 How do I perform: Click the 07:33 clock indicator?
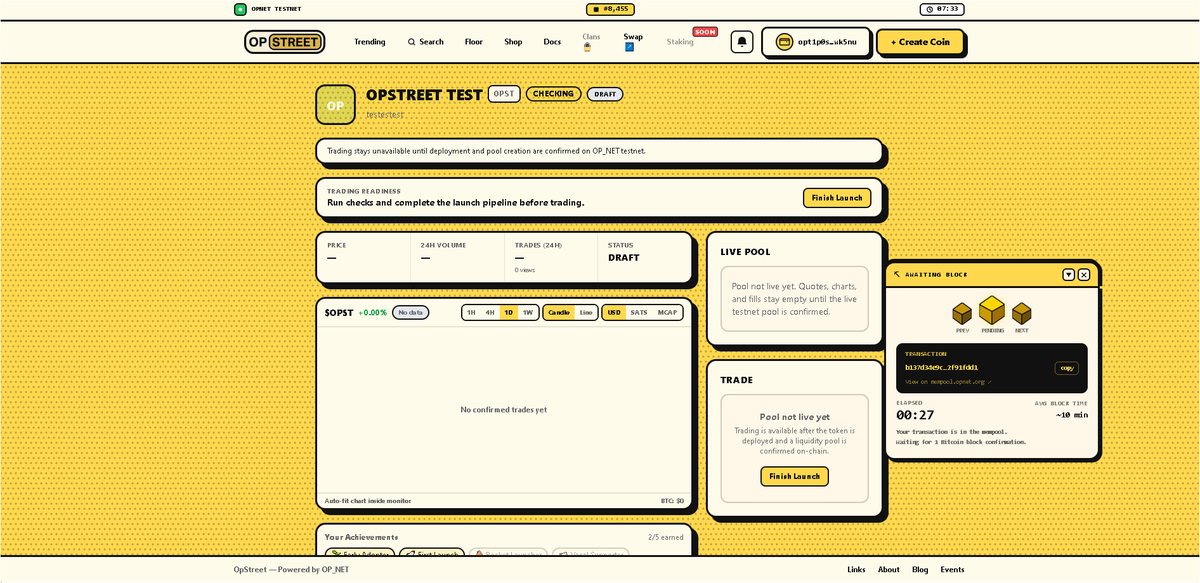942,9
